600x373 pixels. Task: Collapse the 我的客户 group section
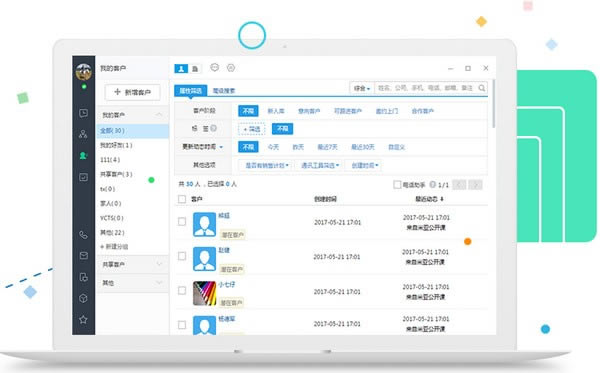click(159, 115)
